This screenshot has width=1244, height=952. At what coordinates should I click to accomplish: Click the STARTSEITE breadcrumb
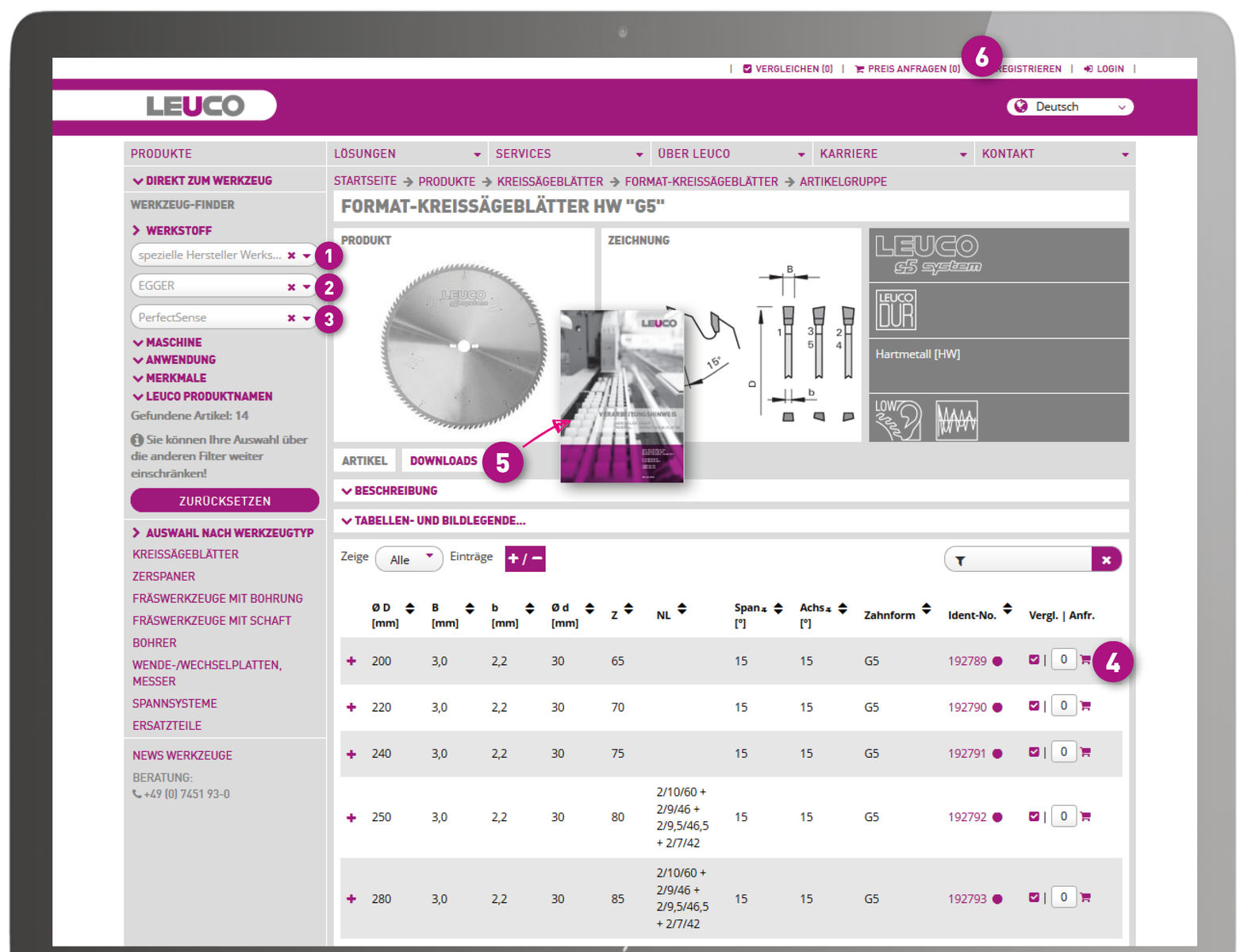click(x=365, y=181)
